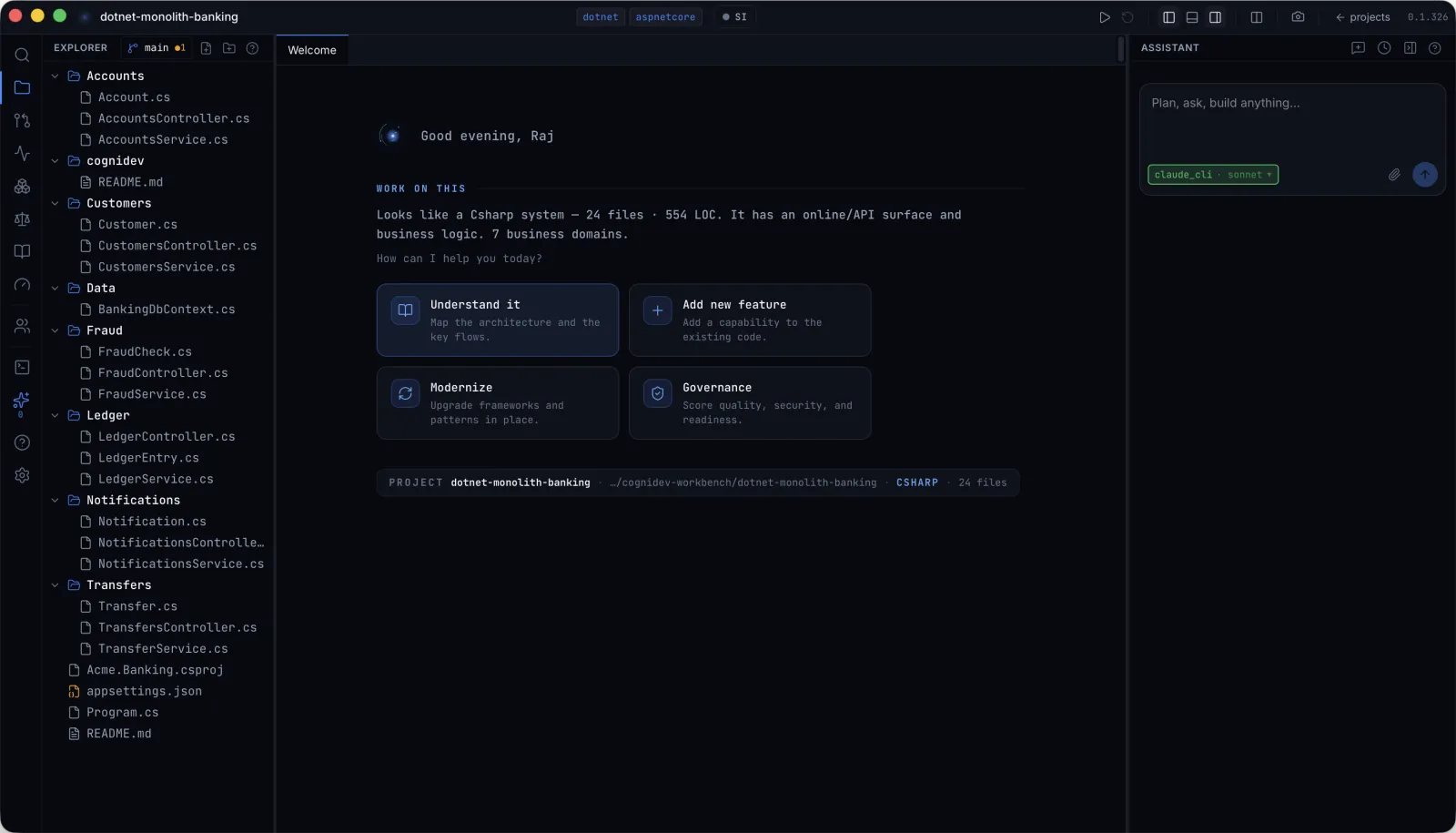The width and height of the screenshot is (1456, 833).
Task: Toggle the right sidebar panel layout icon
Action: pos(1215,17)
